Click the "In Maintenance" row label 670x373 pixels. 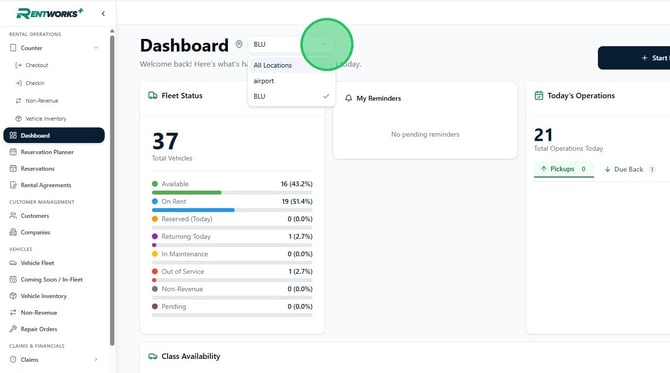click(185, 254)
